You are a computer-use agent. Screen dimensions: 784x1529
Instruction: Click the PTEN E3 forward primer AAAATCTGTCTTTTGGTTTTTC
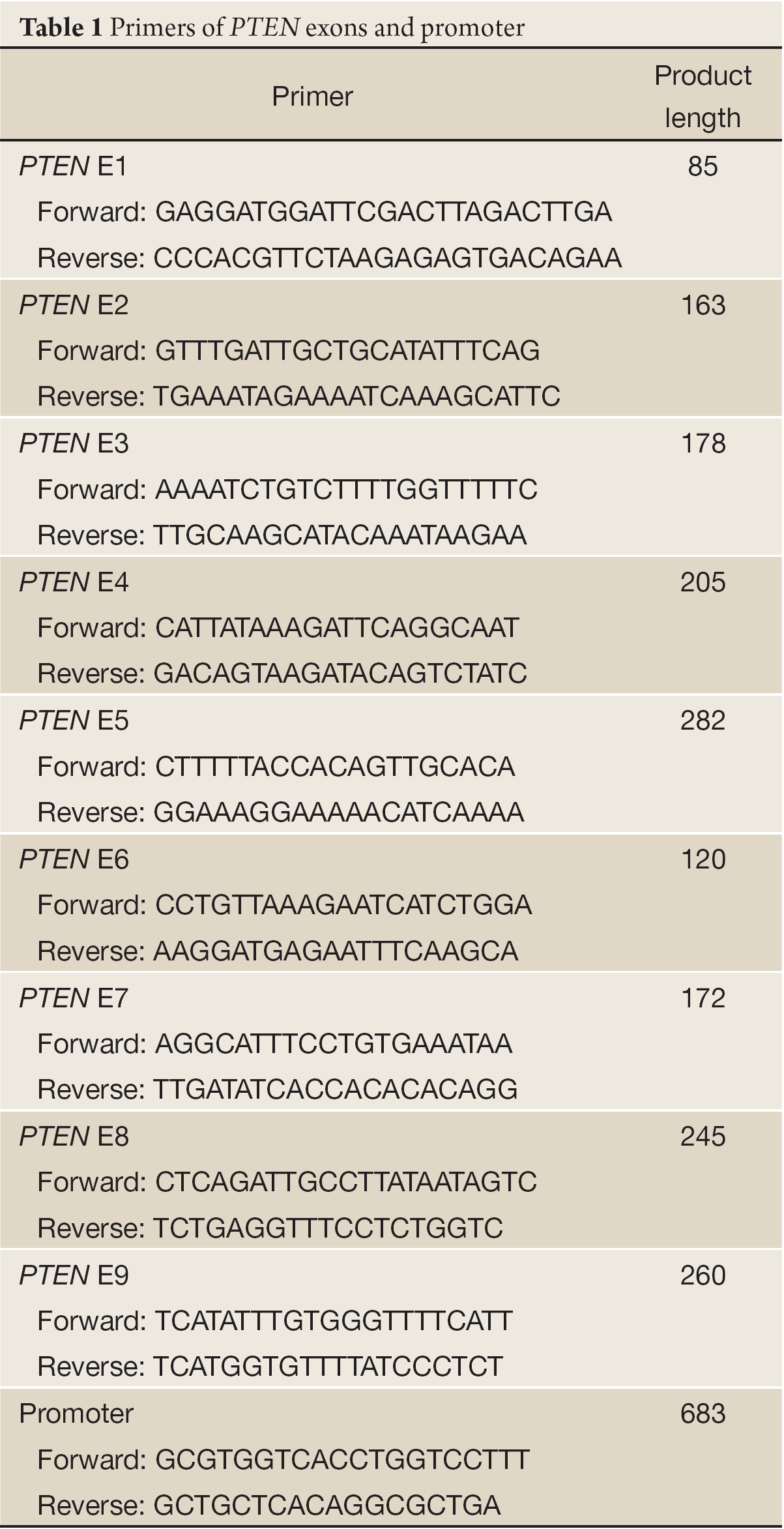[346, 489]
